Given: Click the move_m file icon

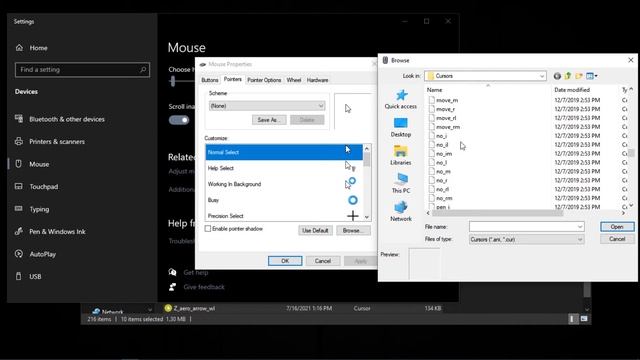Looking at the screenshot, I should (x=431, y=100).
